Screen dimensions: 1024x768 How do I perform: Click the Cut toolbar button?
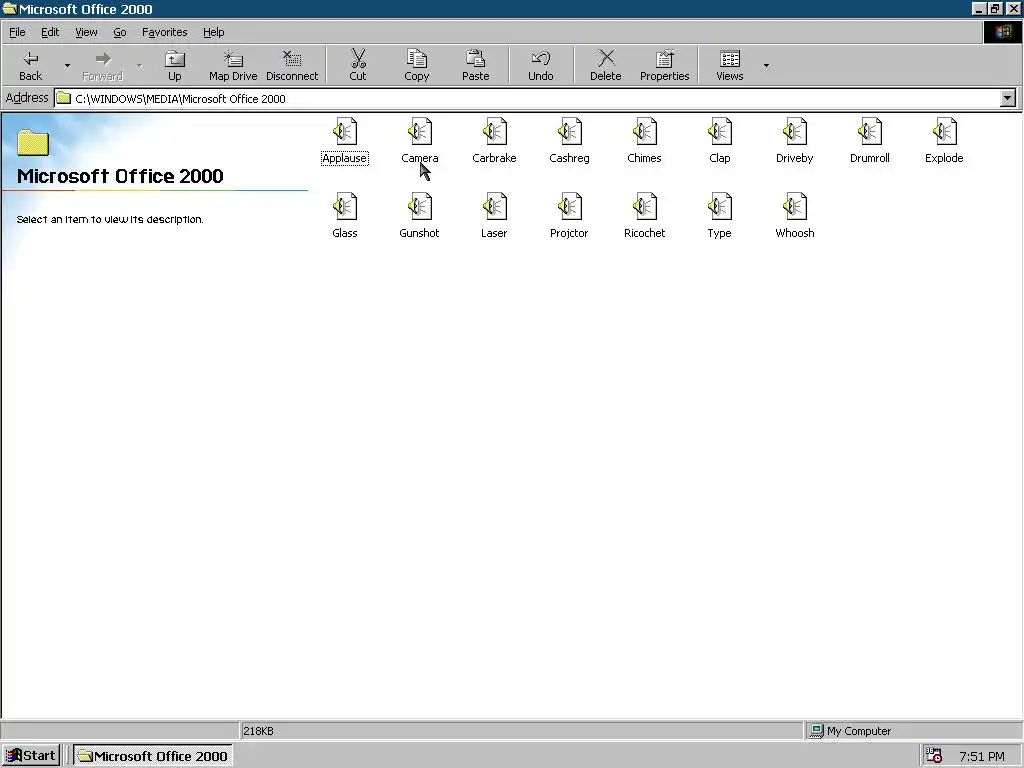(358, 65)
